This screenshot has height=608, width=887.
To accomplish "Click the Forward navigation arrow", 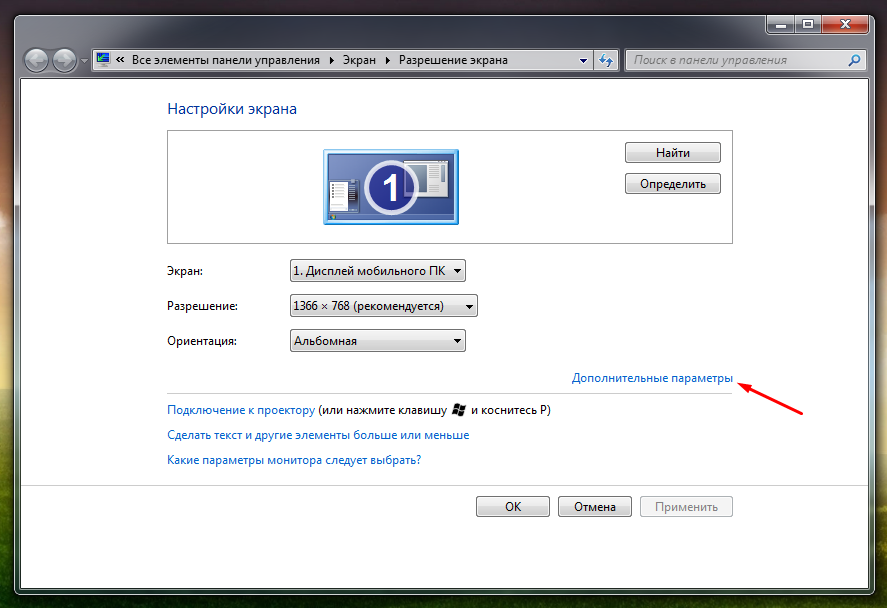I will coord(64,60).
